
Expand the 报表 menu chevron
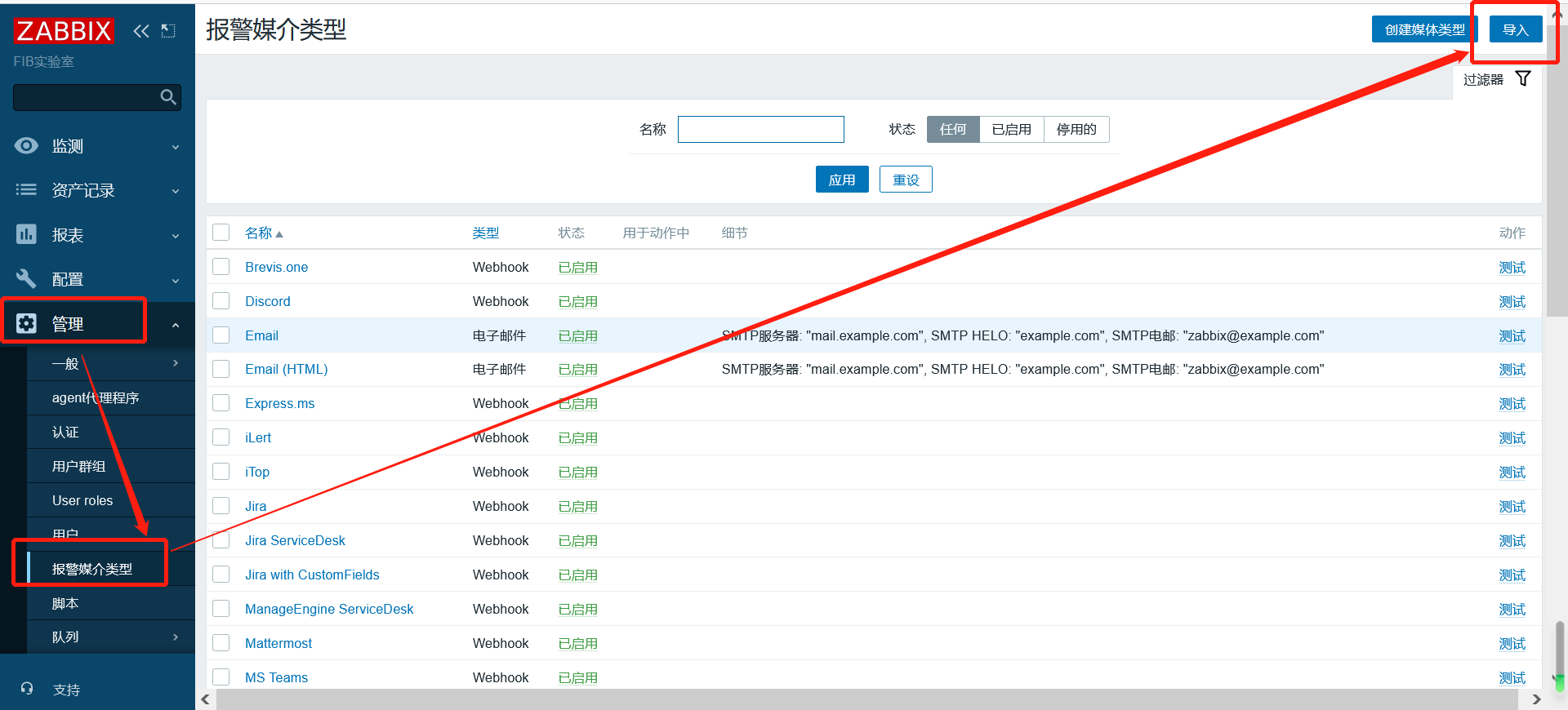(176, 236)
